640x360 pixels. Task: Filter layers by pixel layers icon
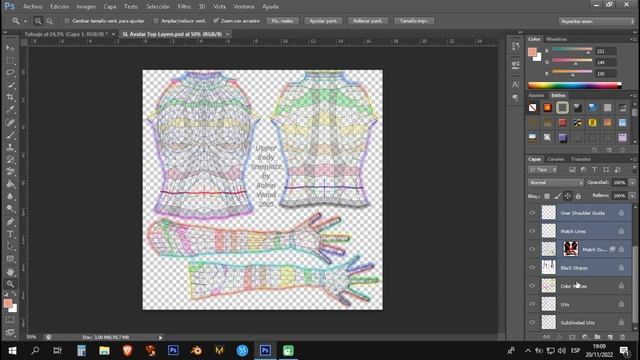[572, 169]
